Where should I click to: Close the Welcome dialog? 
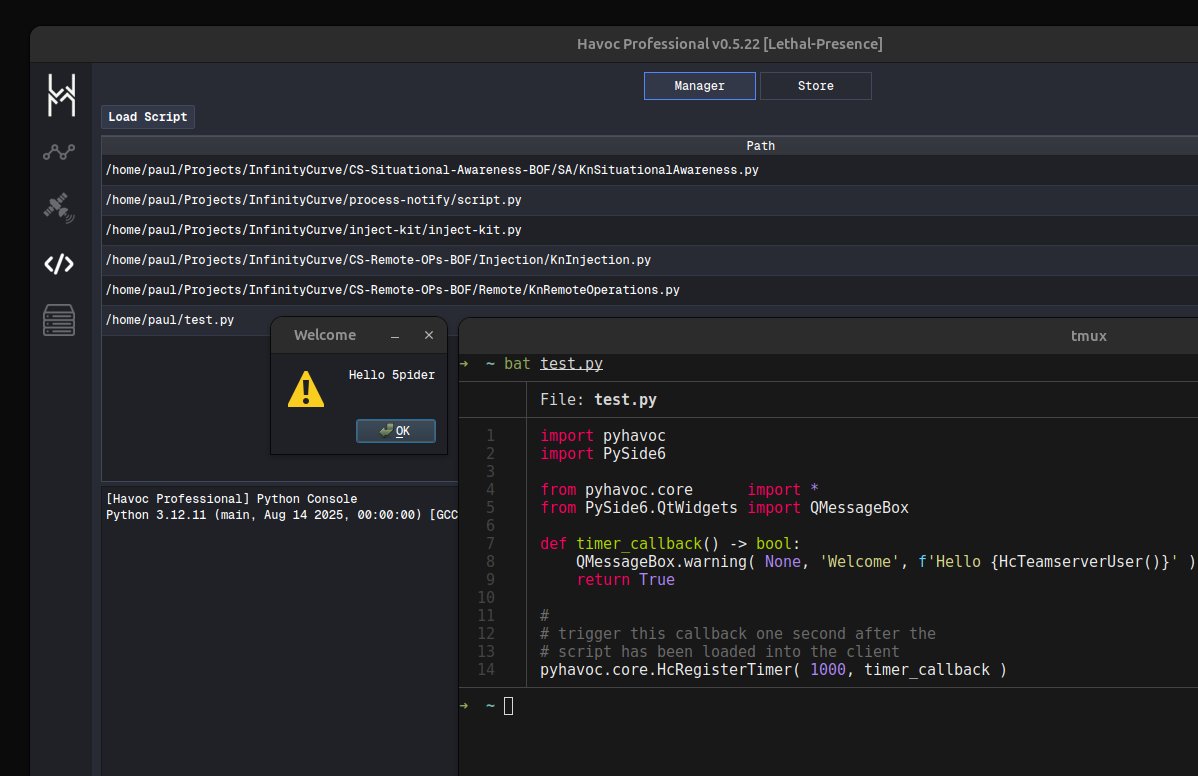(429, 335)
